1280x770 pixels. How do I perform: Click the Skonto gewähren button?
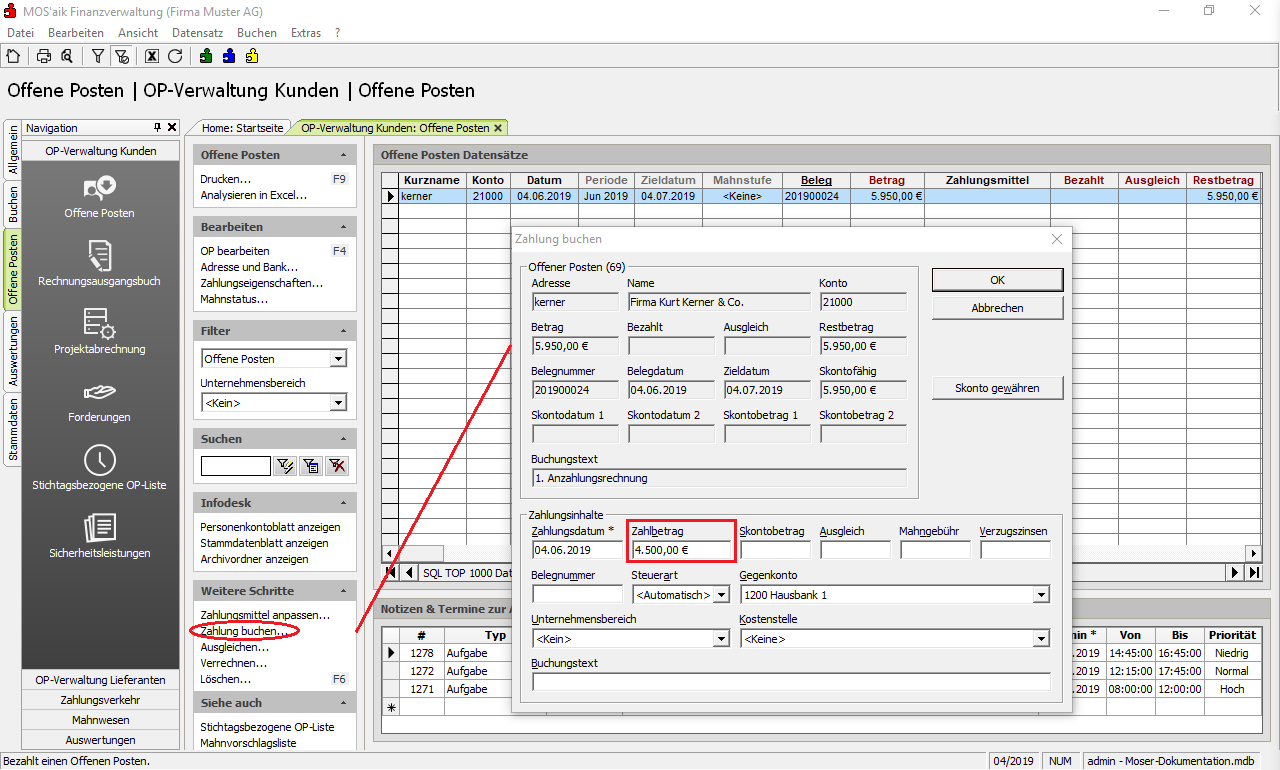coord(997,388)
